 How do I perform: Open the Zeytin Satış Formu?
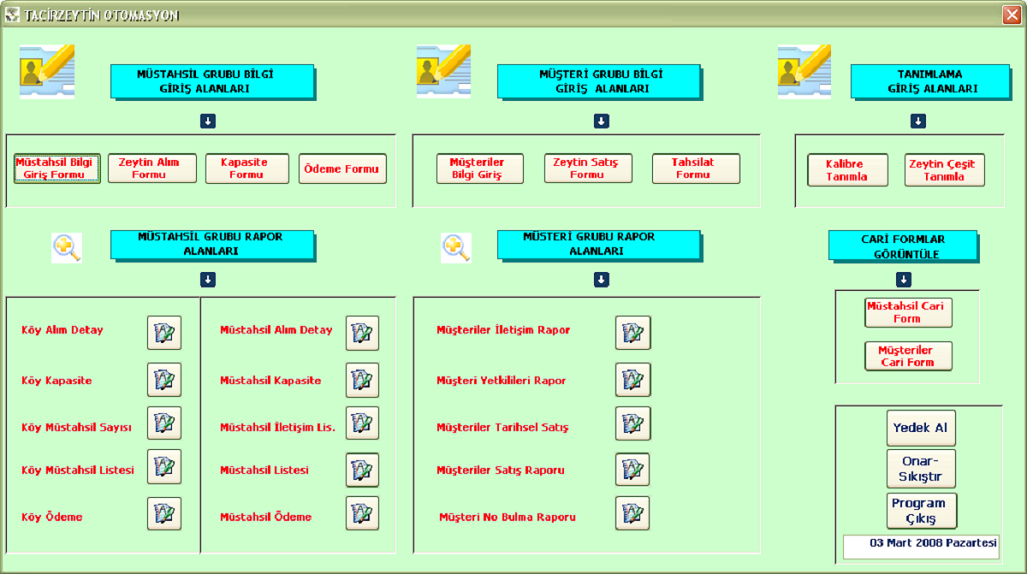click(588, 168)
